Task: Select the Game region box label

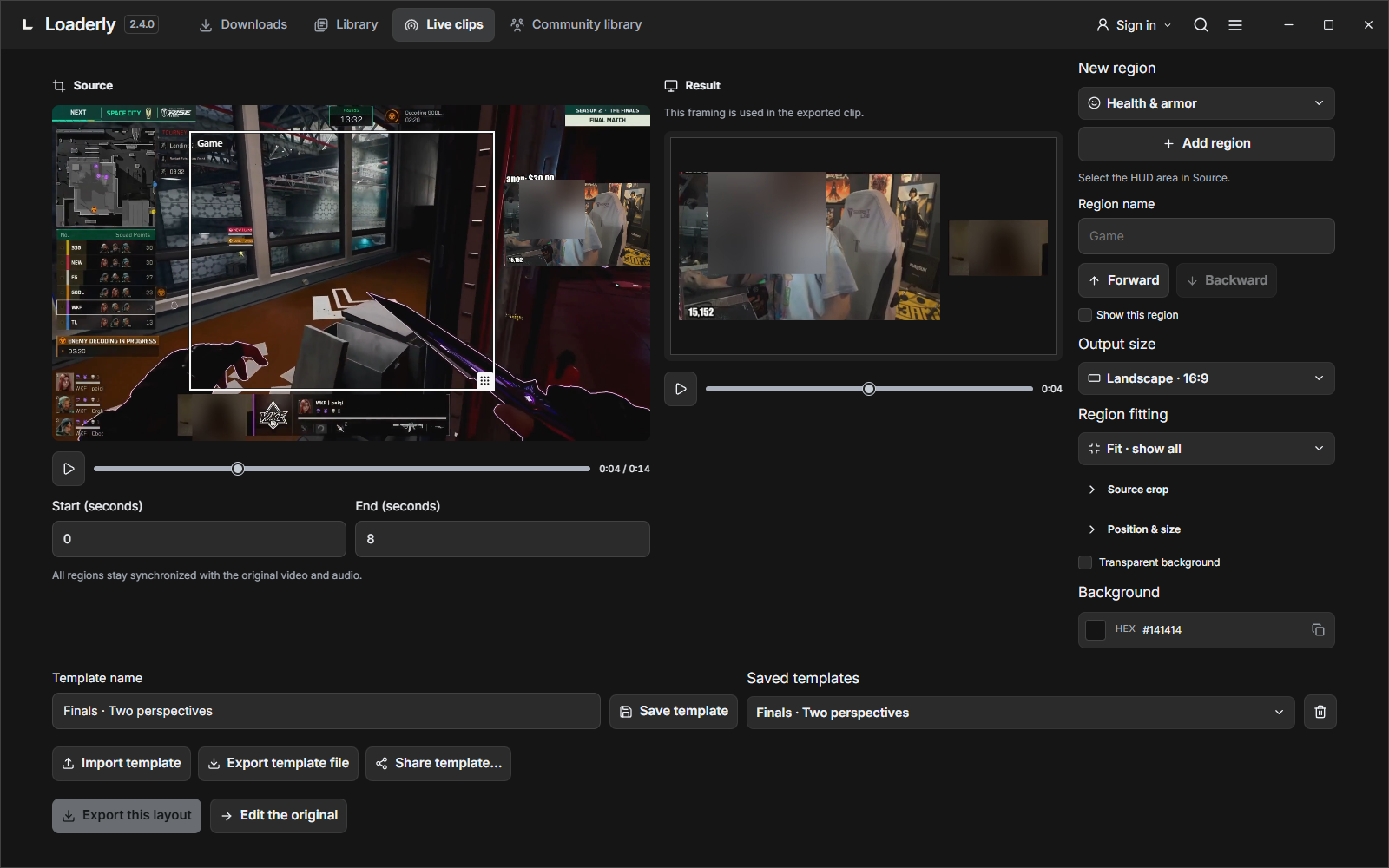Action: [210, 143]
